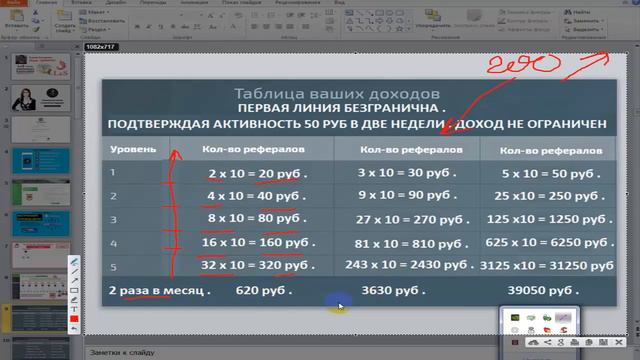Click the Вставить paste button
Viewport: 640px width, 360px height.
(x=16, y=19)
